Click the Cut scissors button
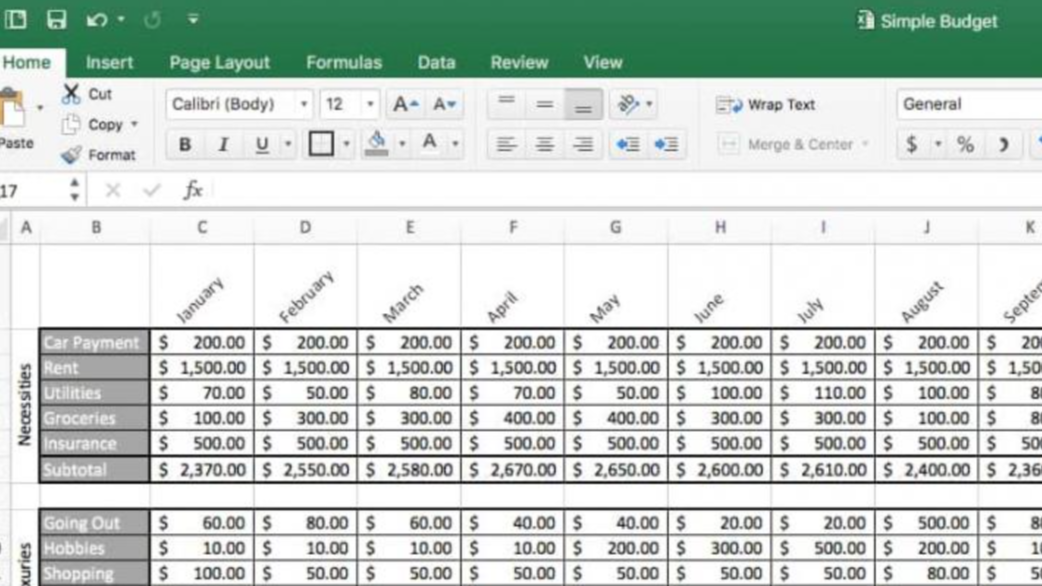The image size is (1042, 586). [x=86, y=94]
